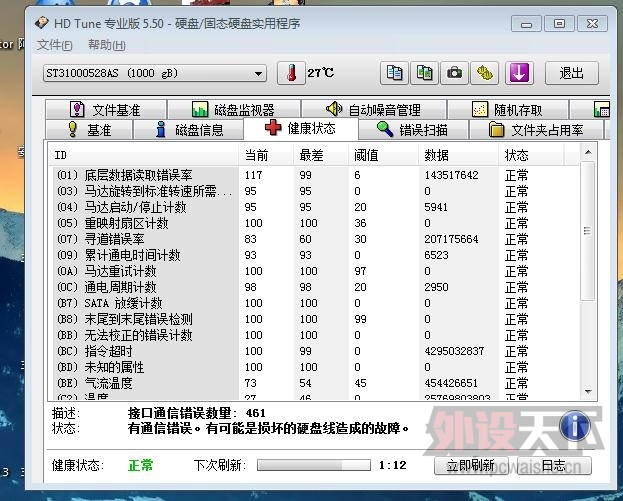Image resolution: width=623 pixels, height=501 pixels.
Task: Switch to the 文件基准 tab
Action: [x=106, y=109]
